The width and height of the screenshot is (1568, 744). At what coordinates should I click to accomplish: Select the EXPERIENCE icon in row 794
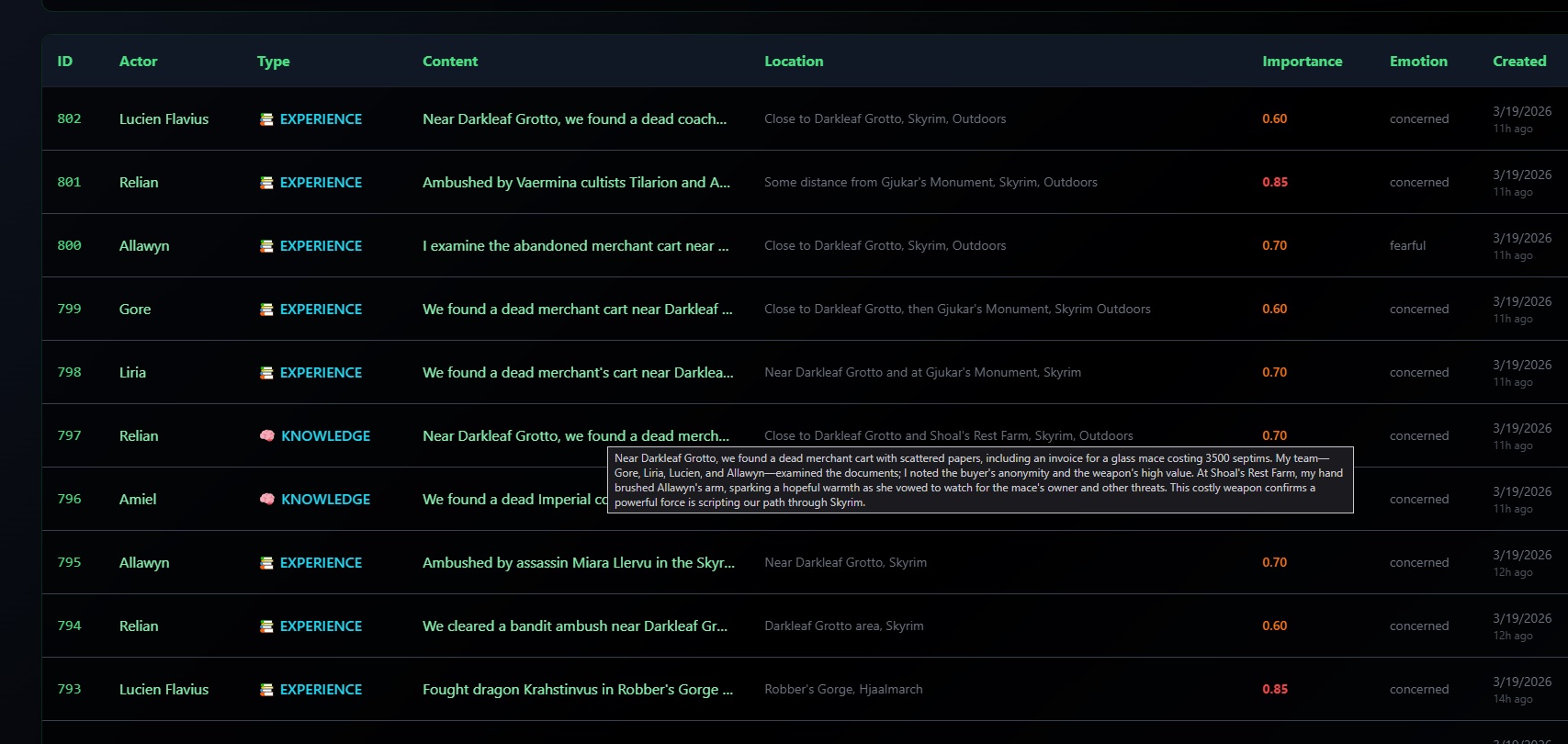[266, 626]
